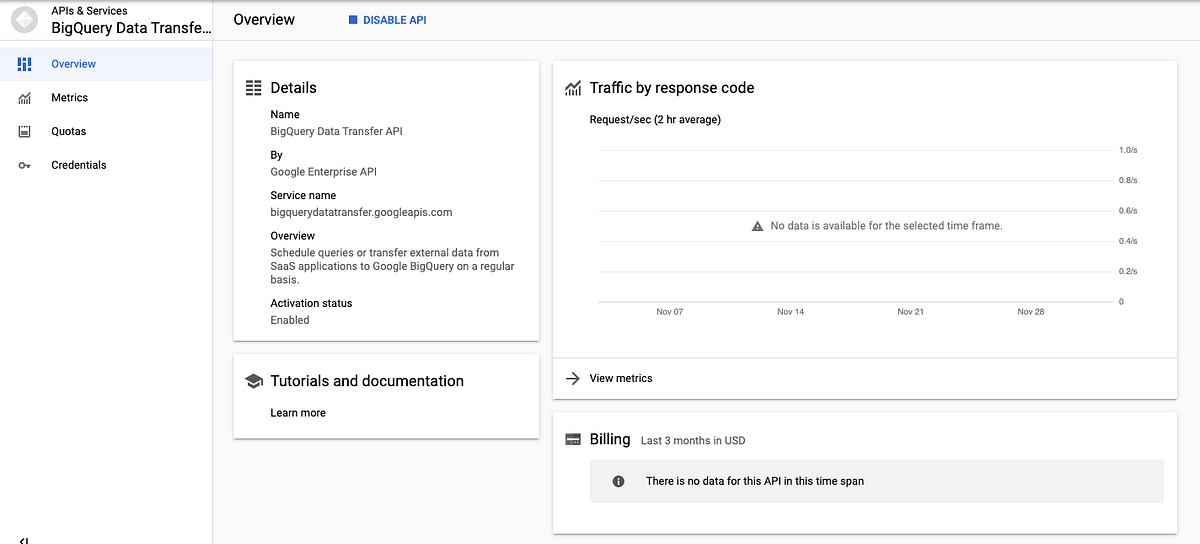Click the No data is available message

coord(886,226)
